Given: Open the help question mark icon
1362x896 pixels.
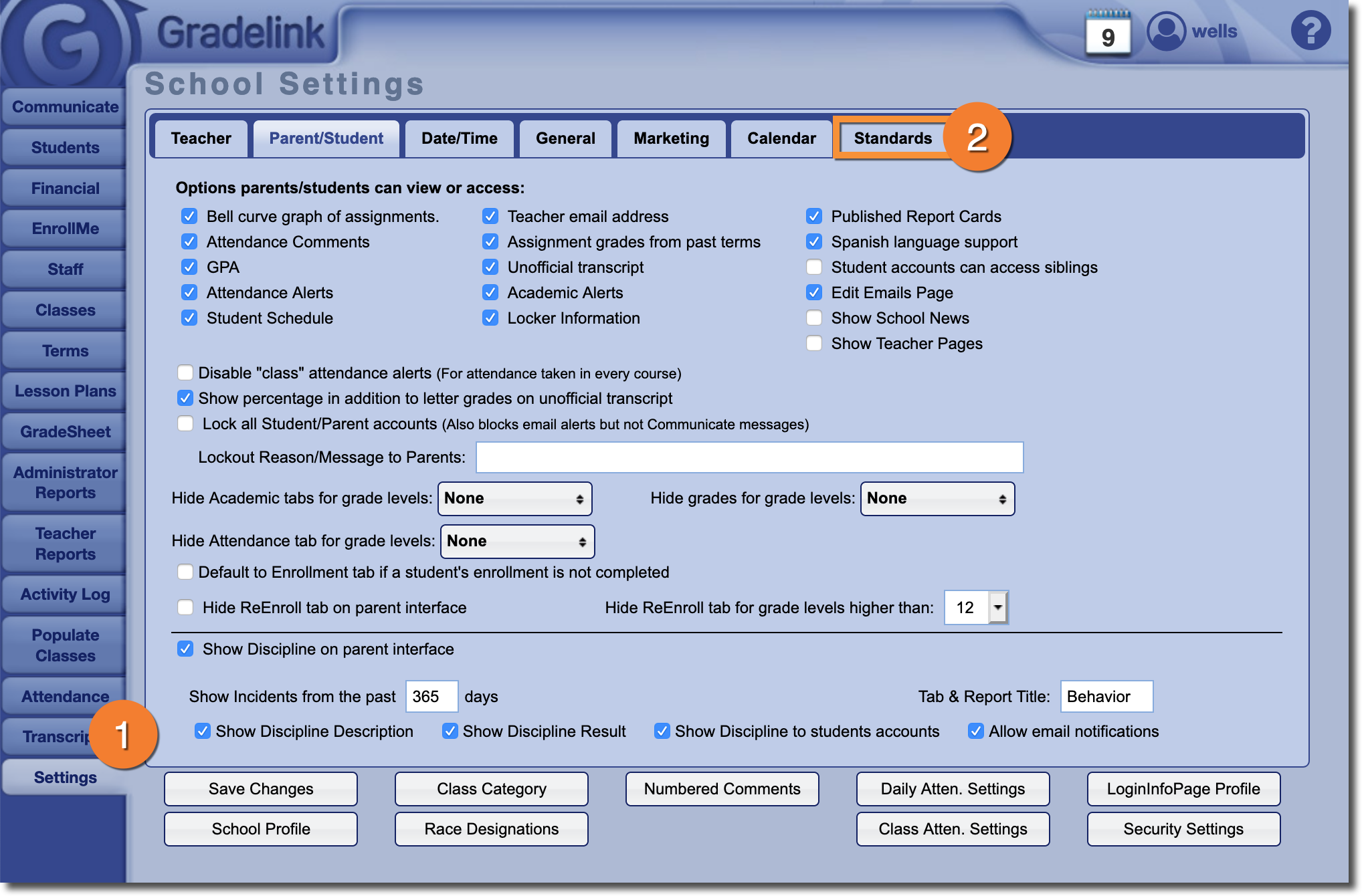Looking at the screenshot, I should point(1310,31).
